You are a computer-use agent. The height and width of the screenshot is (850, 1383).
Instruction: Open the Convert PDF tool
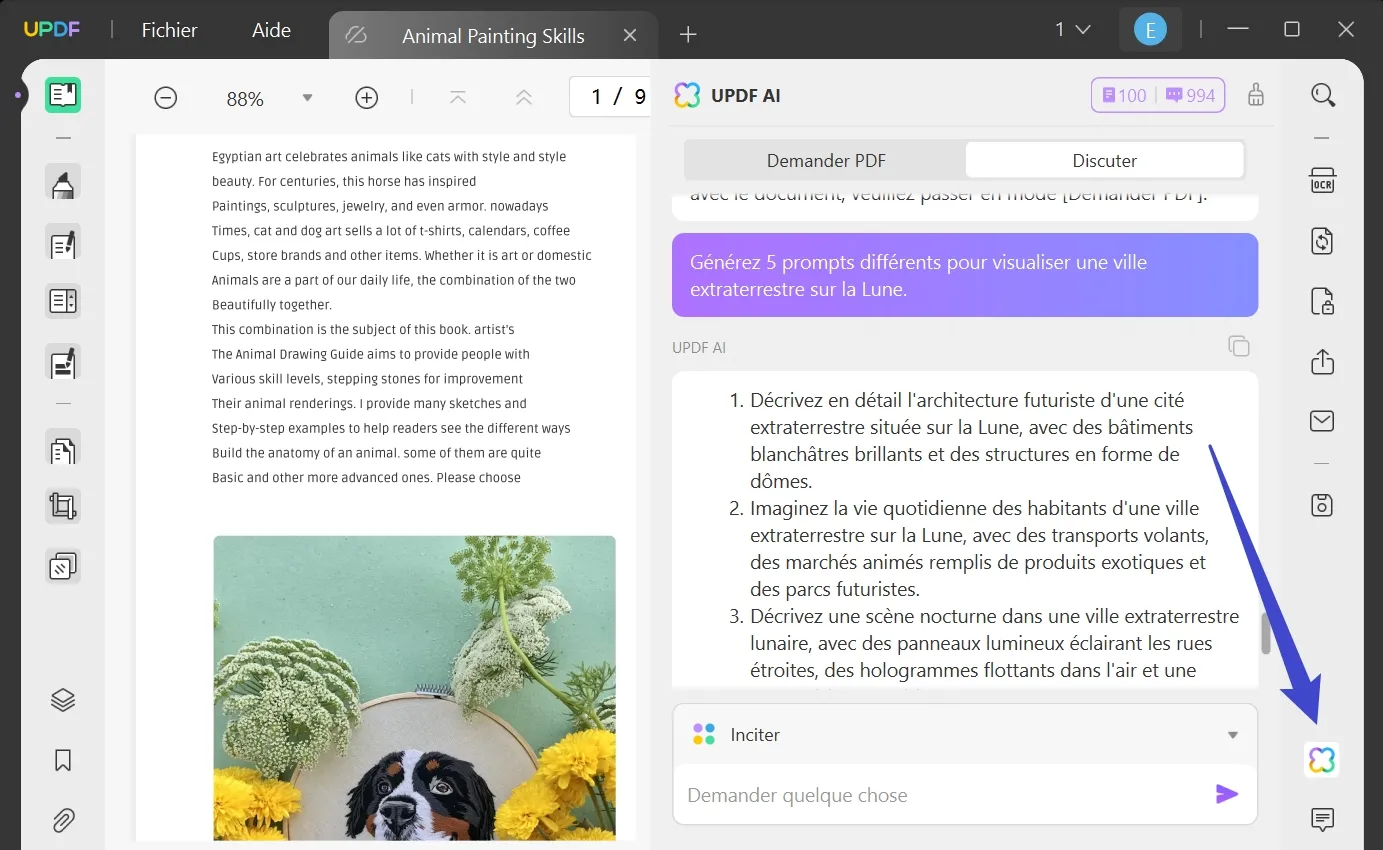pos(1323,241)
